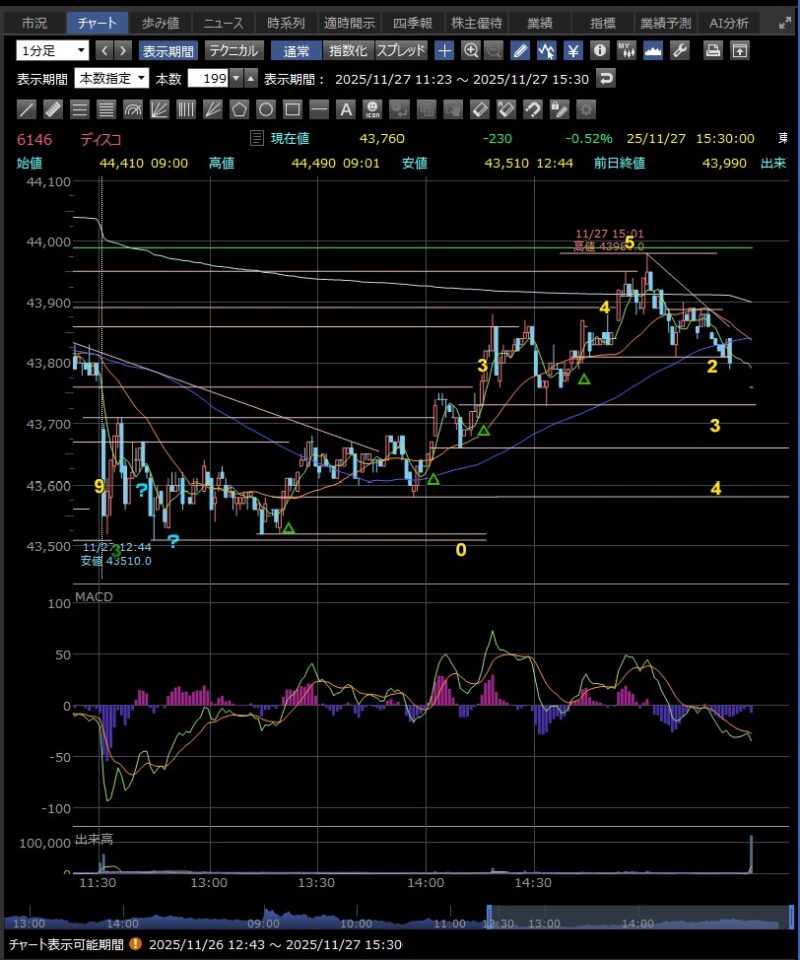Click the magnet snap tool icon
The width and height of the screenshot is (800, 960).
click(533, 110)
